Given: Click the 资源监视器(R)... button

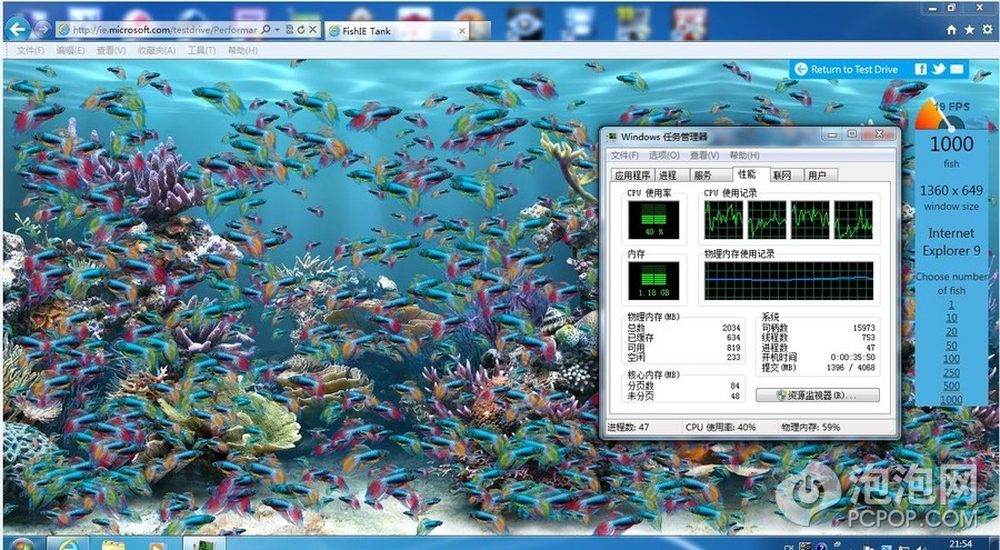Looking at the screenshot, I should tap(818, 396).
